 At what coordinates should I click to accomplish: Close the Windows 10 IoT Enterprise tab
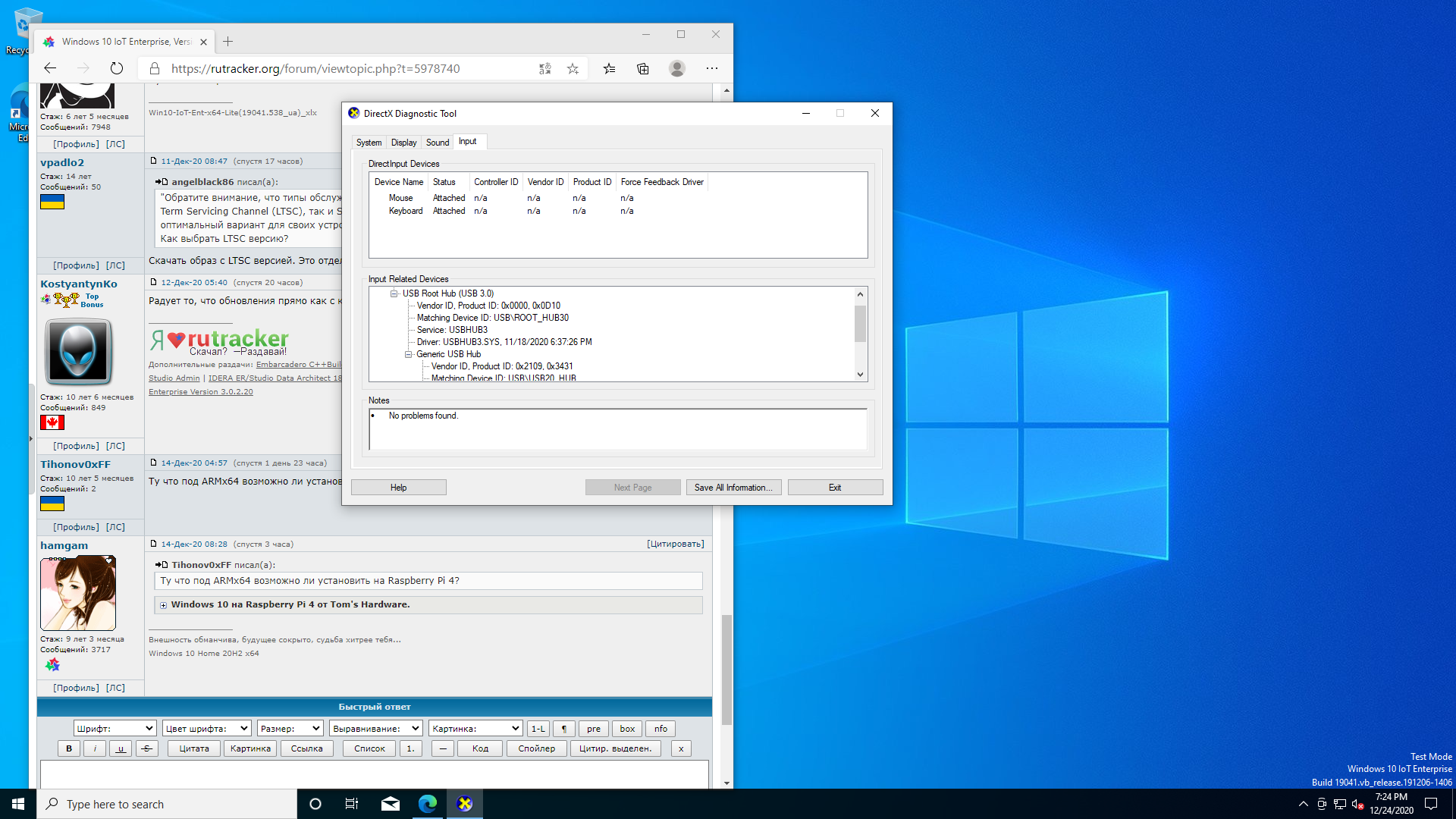(203, 42)
